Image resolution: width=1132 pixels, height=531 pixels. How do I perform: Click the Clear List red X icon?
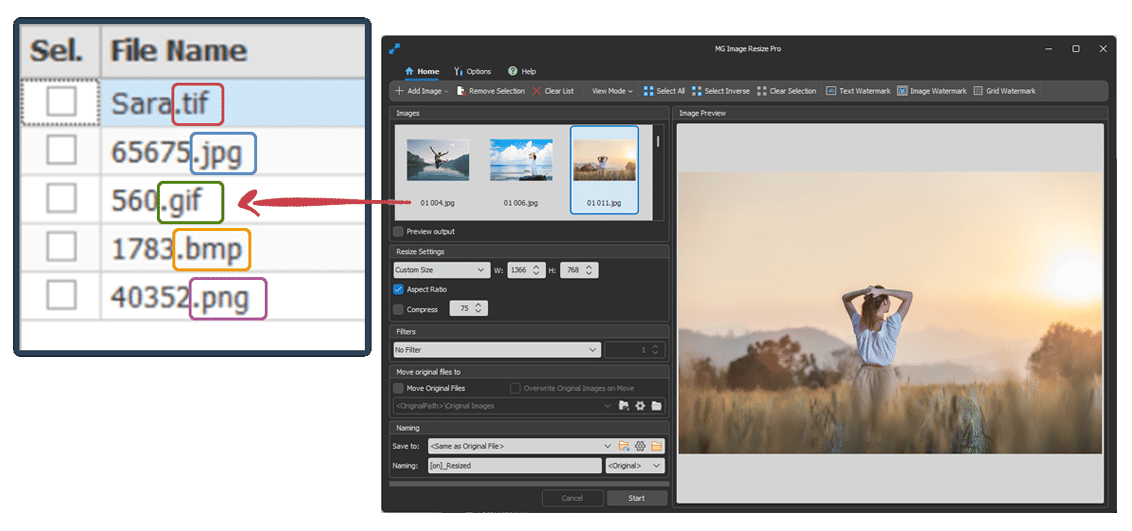point(536,91)
